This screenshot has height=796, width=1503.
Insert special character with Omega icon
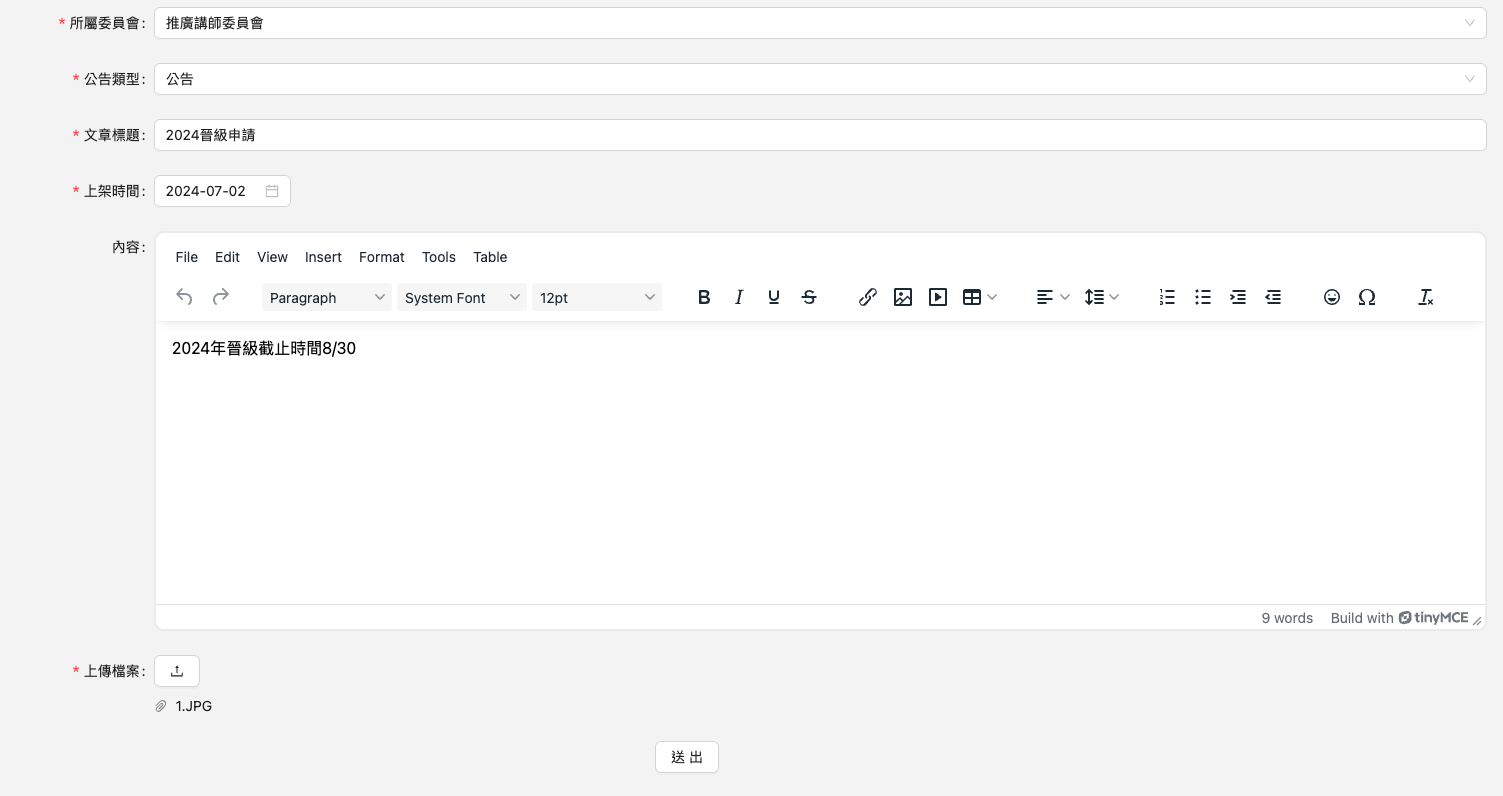pos(1367,297)
